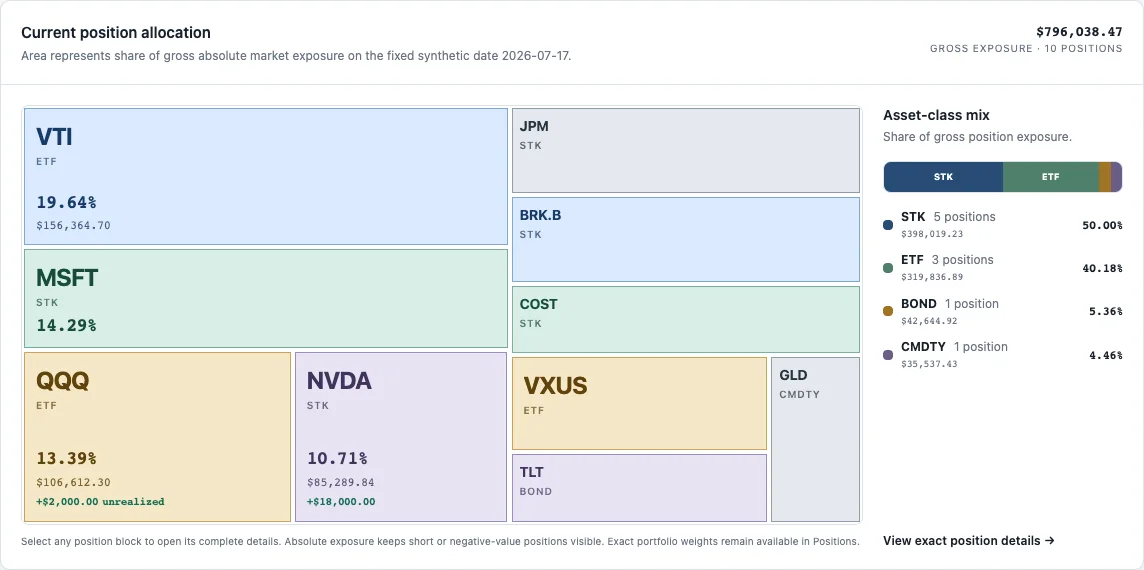Select the QQQ treemap block
Image resolution: width=1144 pixels, height=570 pixels.
click(158, 437)
